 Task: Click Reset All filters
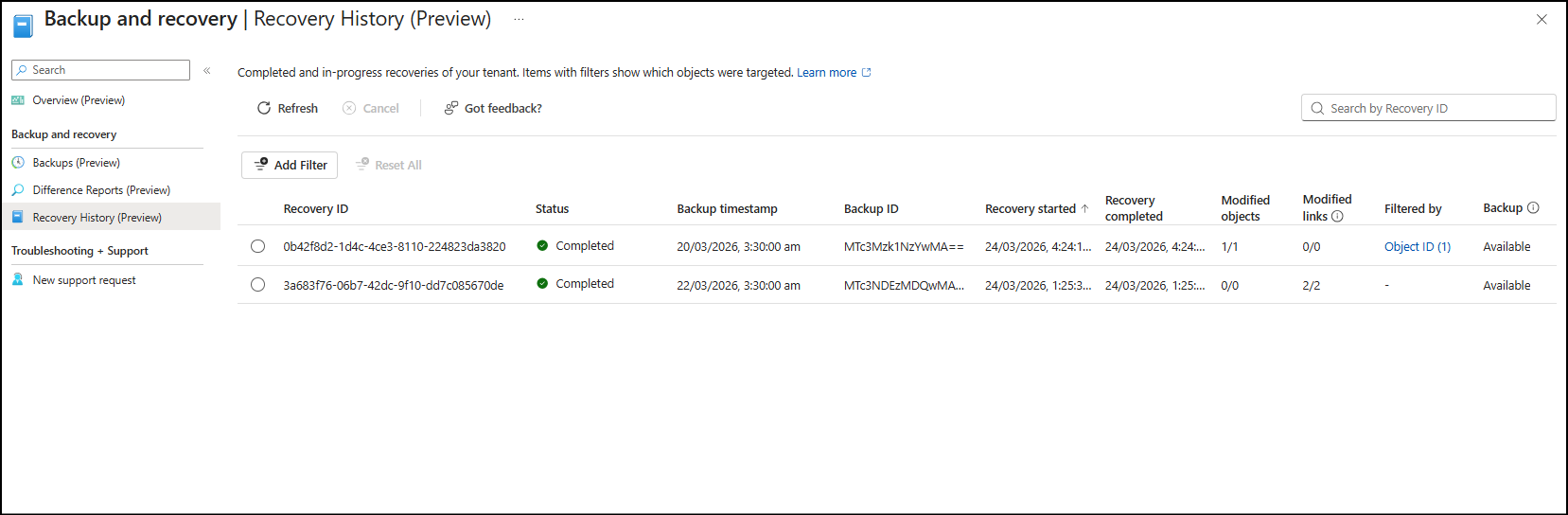tap(389, 165)
